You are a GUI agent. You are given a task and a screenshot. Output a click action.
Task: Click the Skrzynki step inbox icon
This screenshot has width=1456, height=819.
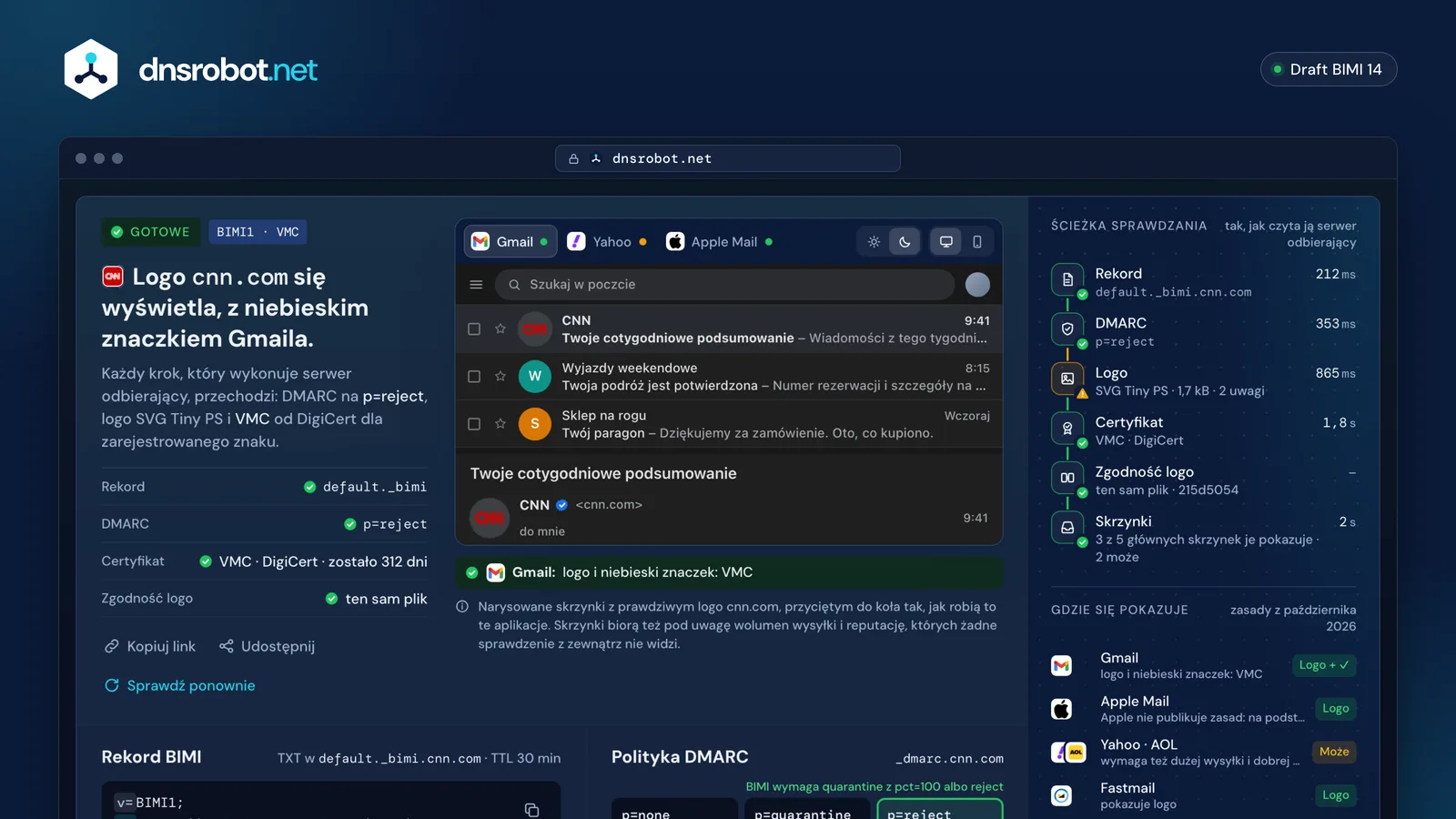(1067, 527)
